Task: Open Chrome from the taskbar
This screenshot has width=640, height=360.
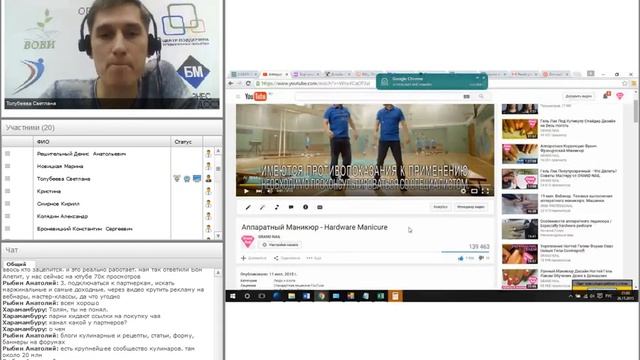Action: pos(321,296)
